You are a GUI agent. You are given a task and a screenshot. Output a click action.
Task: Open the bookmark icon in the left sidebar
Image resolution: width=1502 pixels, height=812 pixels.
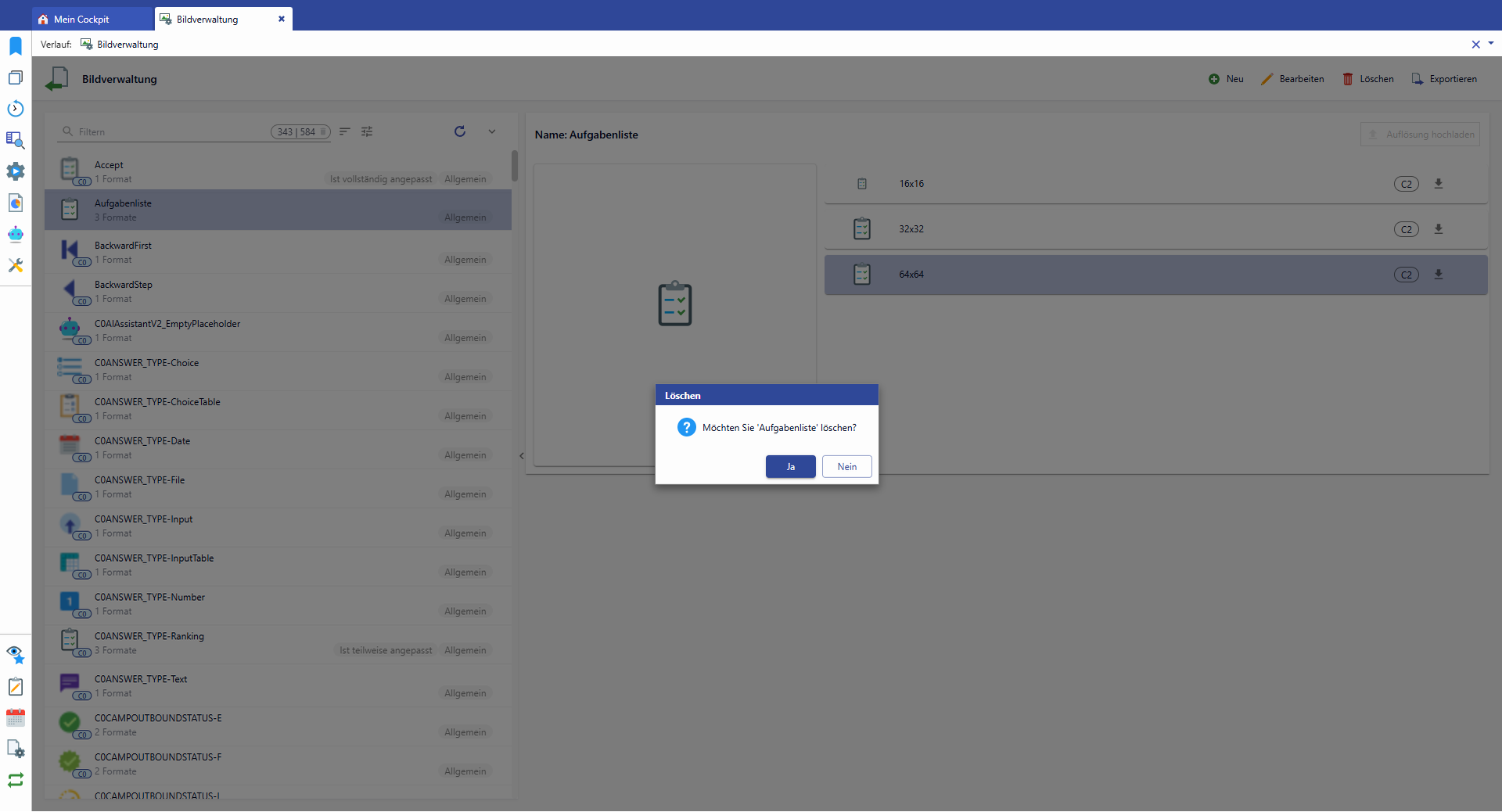coord(16,46)
